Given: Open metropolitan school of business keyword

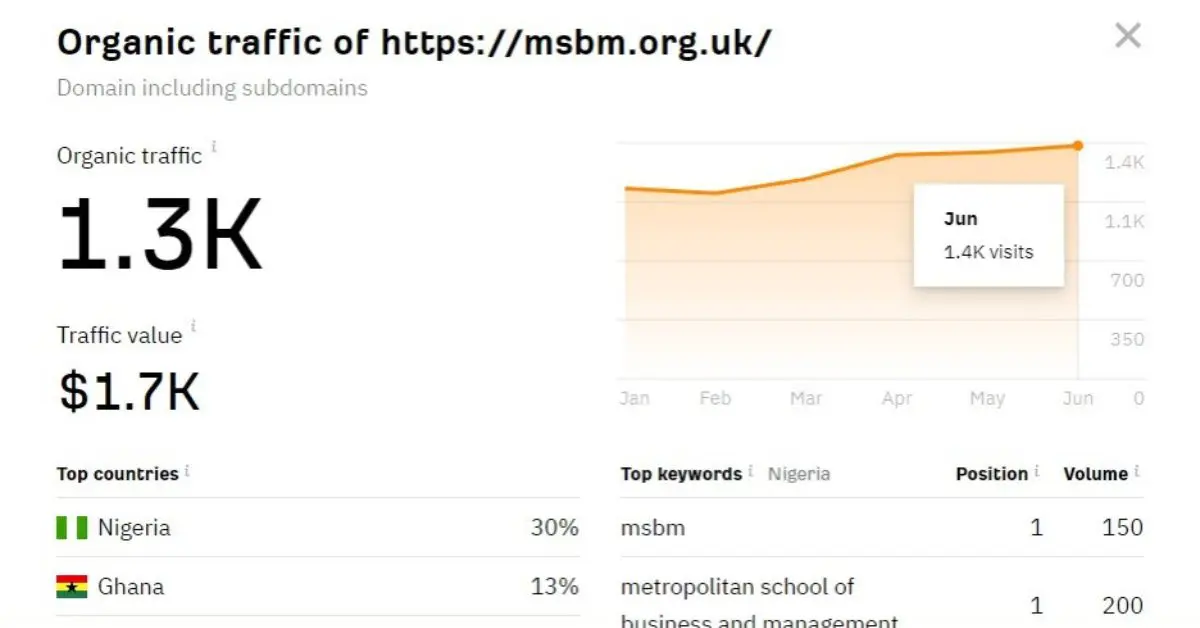Looking at the screenshot, I should (759, 605).
